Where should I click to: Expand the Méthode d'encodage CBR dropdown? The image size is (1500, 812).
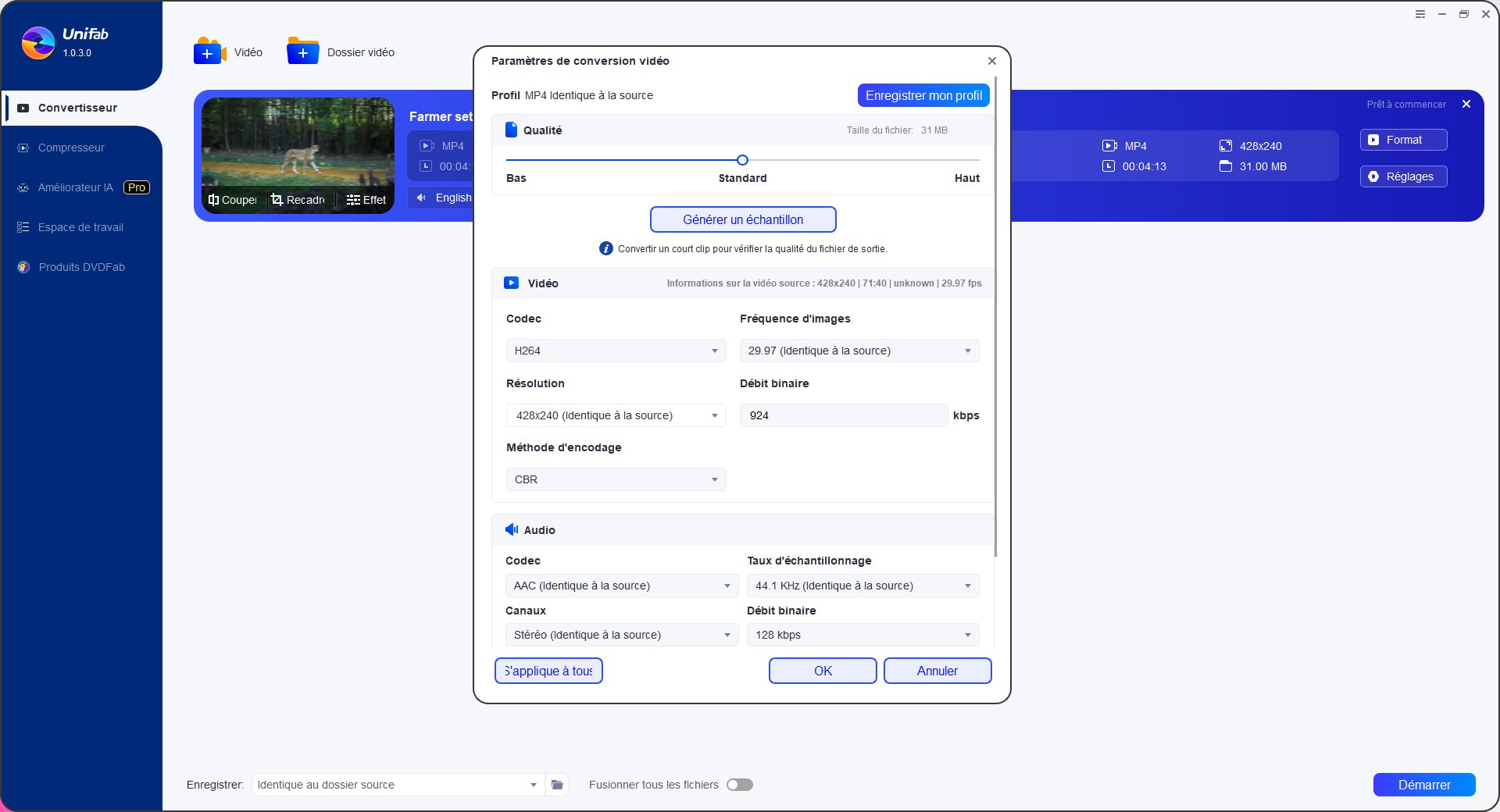pos(616,479)
